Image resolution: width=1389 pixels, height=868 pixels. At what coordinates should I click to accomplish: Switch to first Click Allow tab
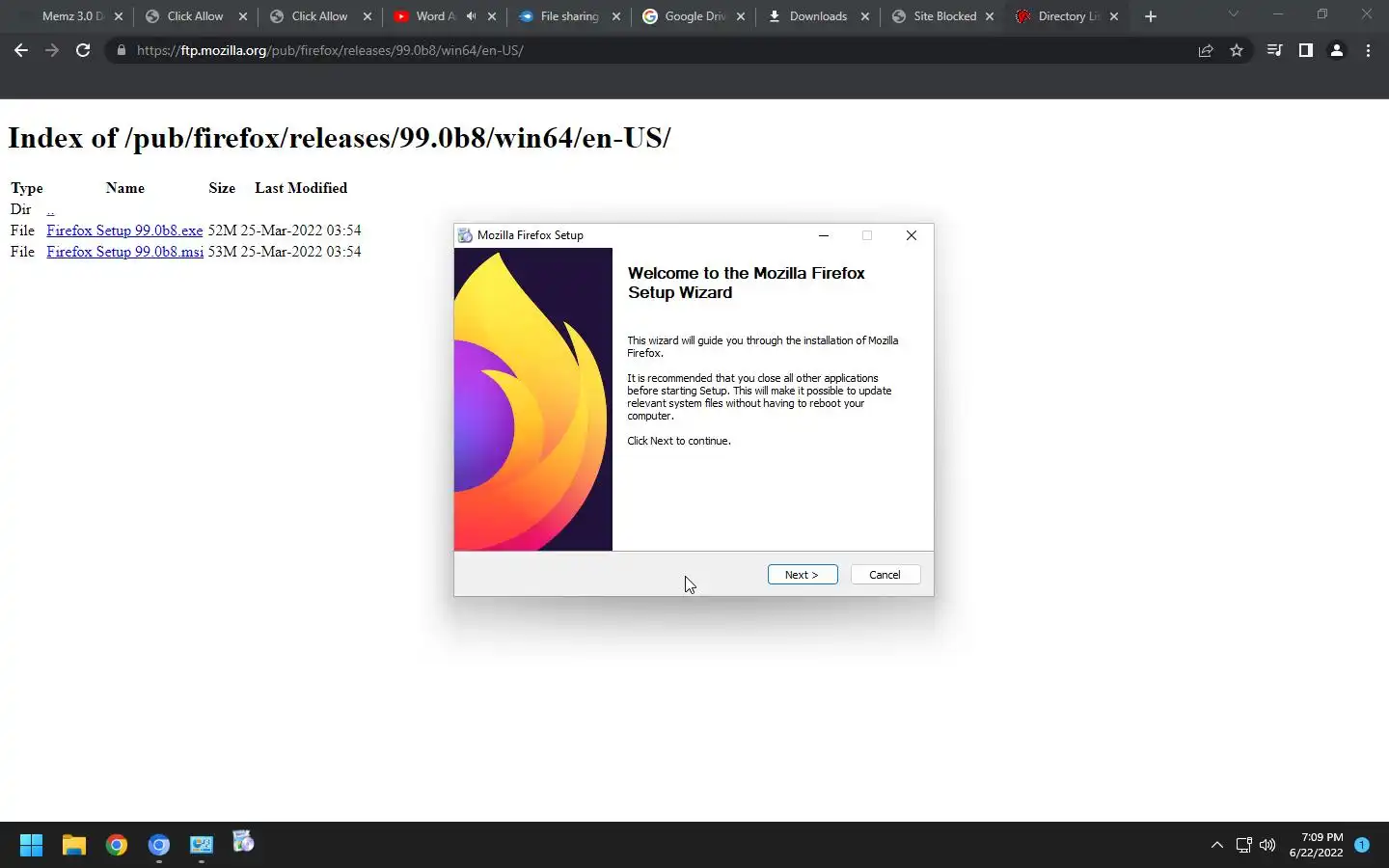(x=195, y=16)
